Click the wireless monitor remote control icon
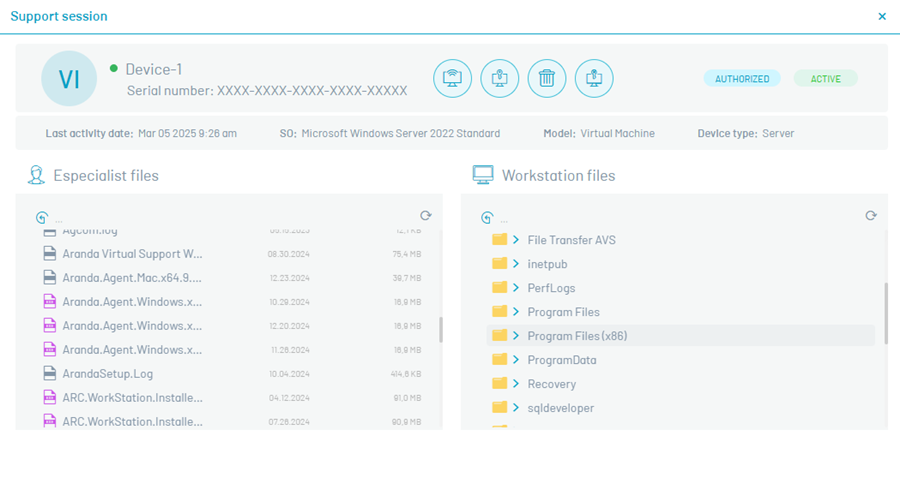Image resolution: width=900 pixels, height=477 pixels. tap(452, 78)
